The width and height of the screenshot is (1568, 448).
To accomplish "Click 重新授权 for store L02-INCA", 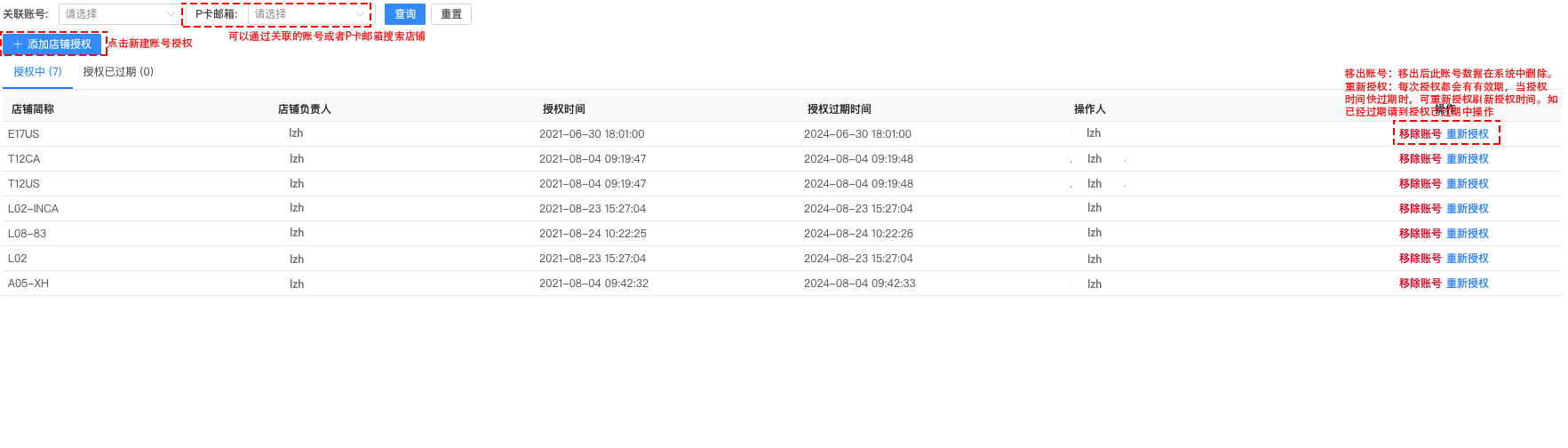I will [x=1468, y=209].
